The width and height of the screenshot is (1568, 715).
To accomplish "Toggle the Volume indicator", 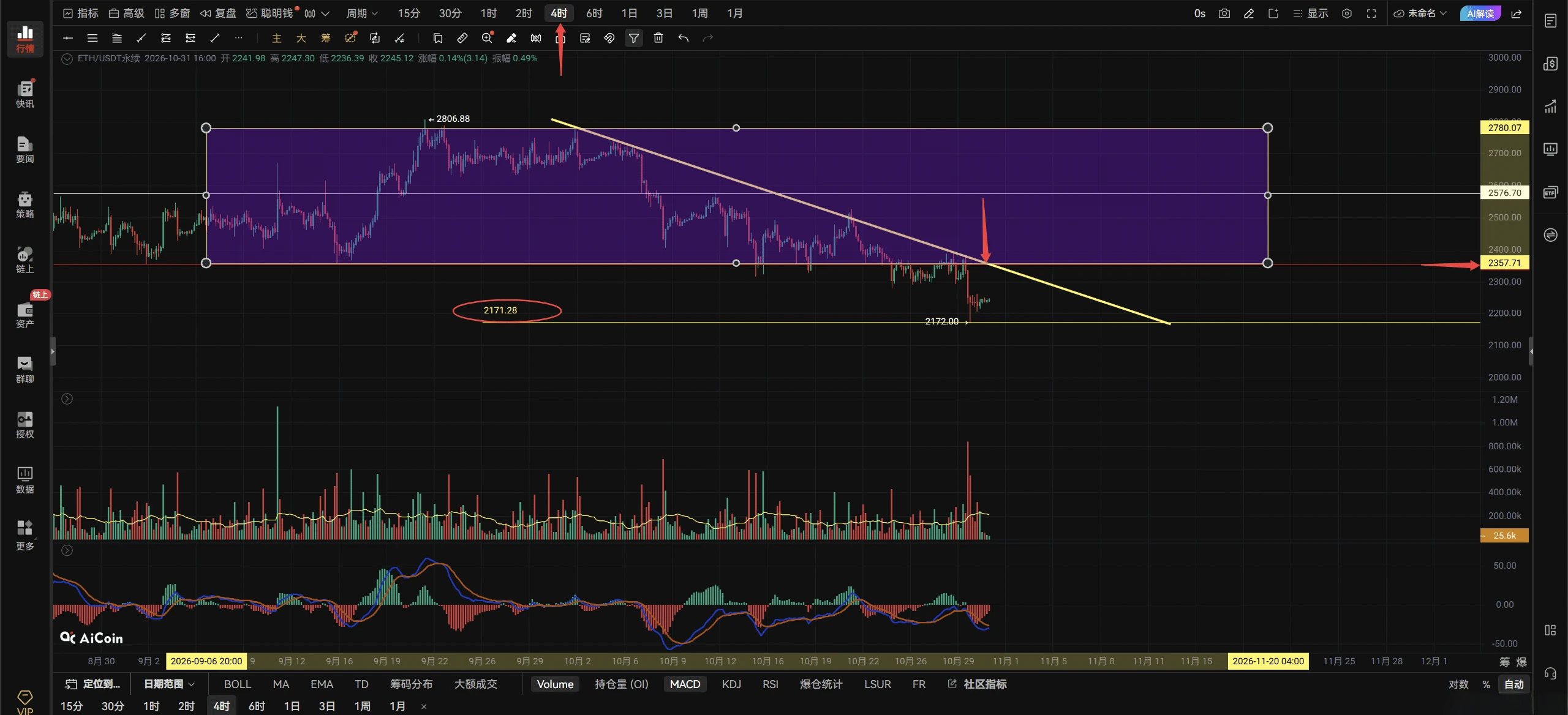I will point(555,684).
